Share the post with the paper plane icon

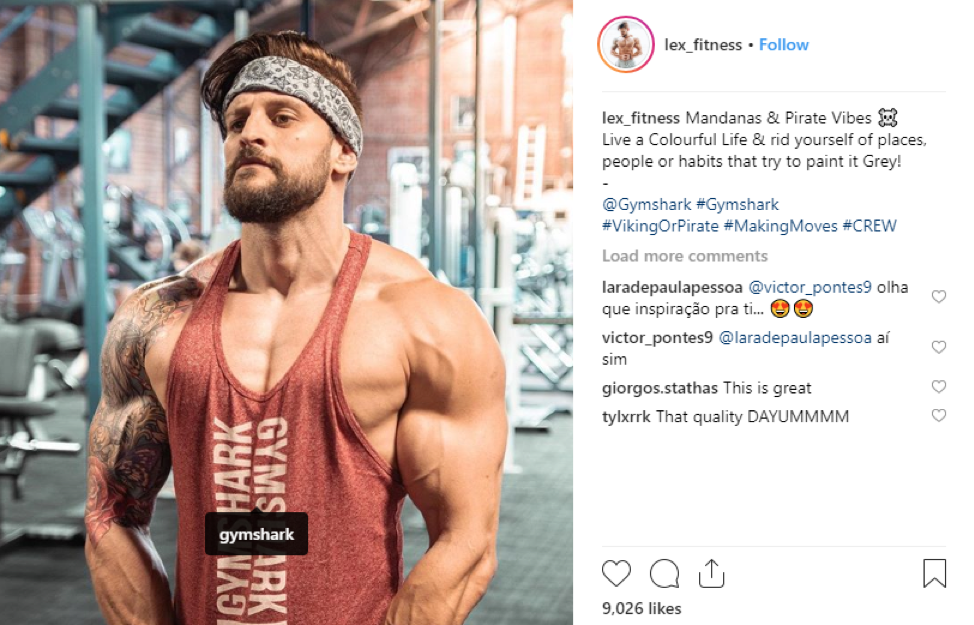[x=711, y=572]
